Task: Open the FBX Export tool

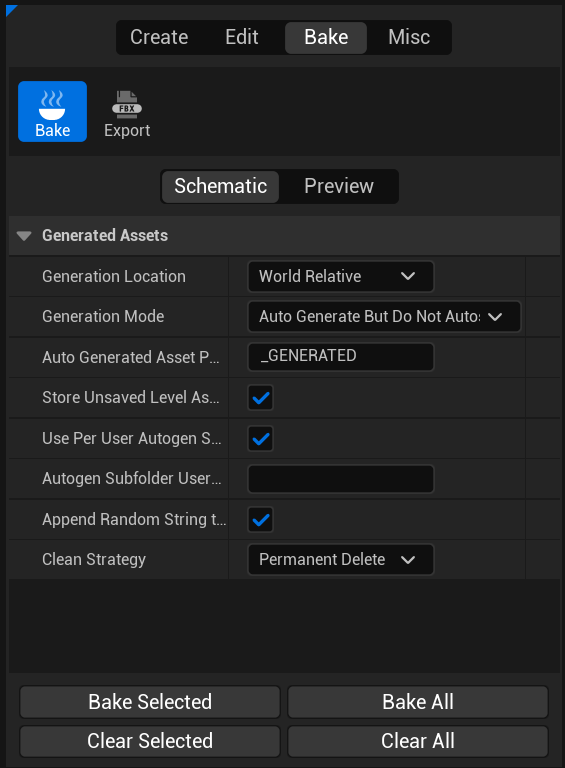Action: coord(127,114)
